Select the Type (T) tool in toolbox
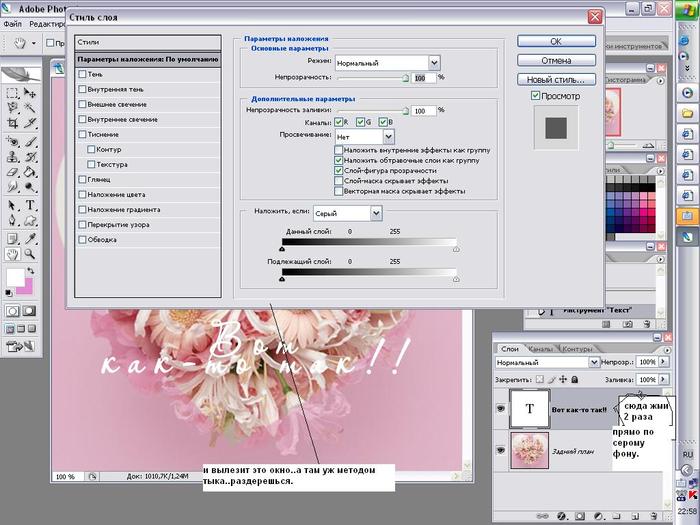The height and width of the screenshot is (525, 700). [x=31, y=205]
